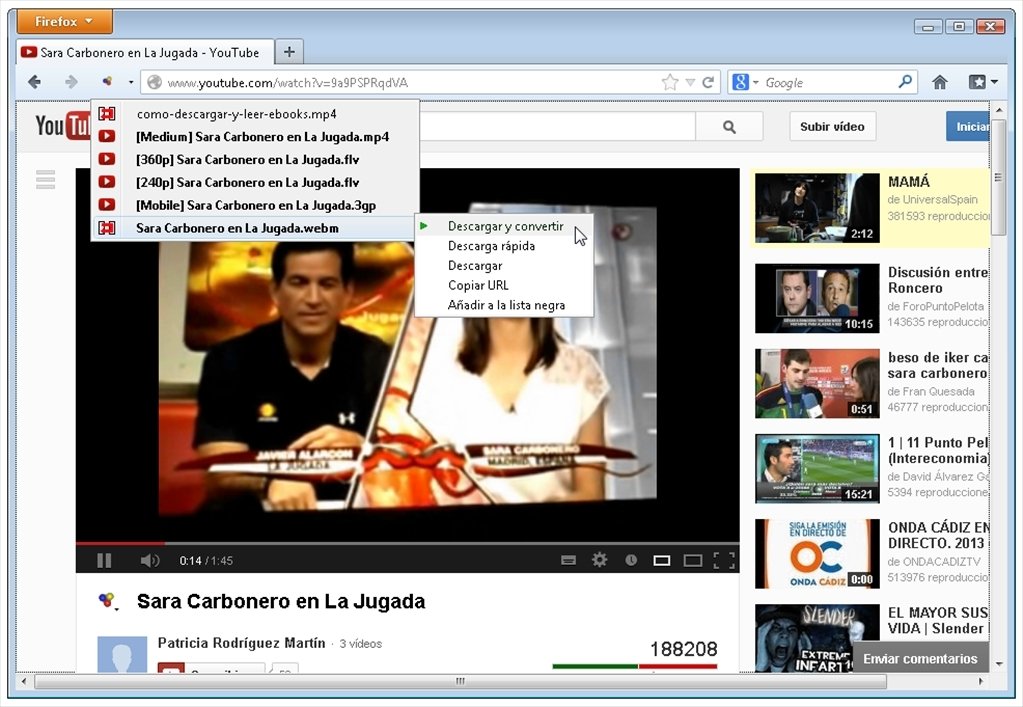Pause the video playback
Screen dimensions: 1023x707
104,560
